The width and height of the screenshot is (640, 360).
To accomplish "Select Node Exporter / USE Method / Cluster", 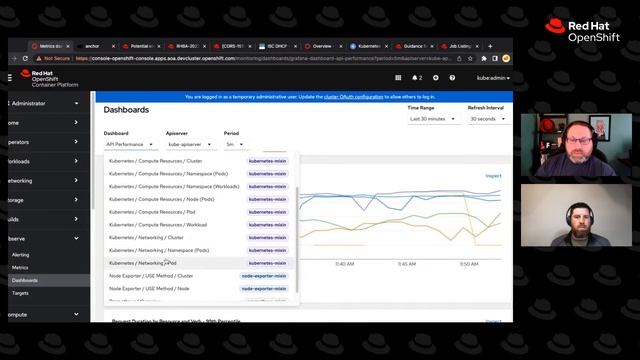I will pyautogui.click(x=199, y=276).
